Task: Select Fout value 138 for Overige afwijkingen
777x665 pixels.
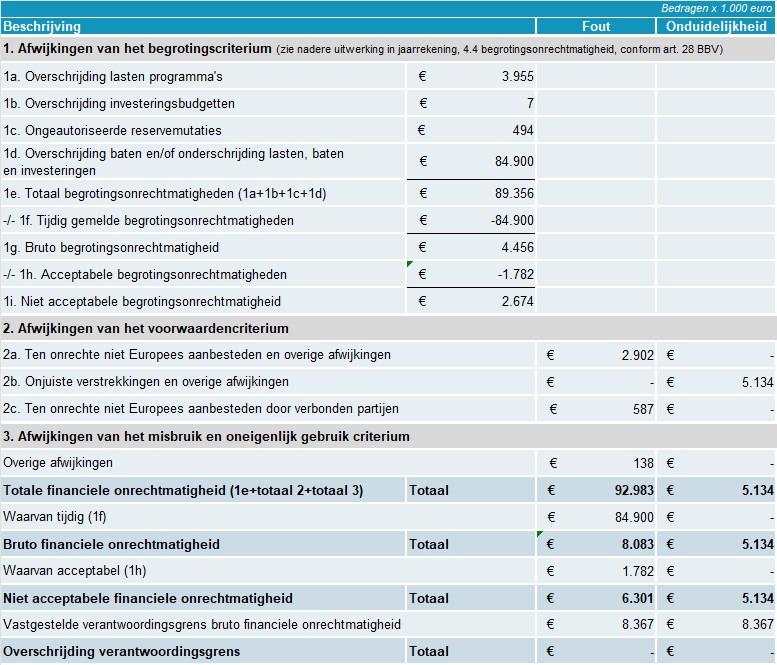Action: coord(643,463)
